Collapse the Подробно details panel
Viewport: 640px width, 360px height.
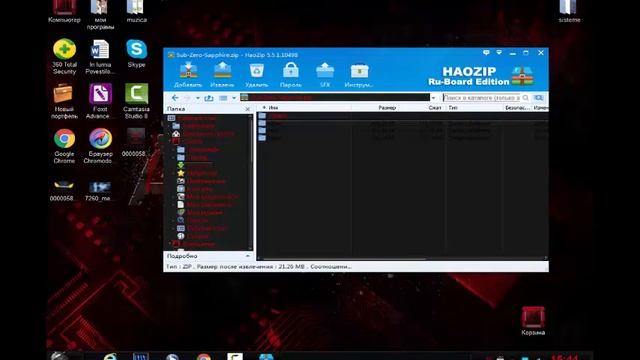(248, 256)
